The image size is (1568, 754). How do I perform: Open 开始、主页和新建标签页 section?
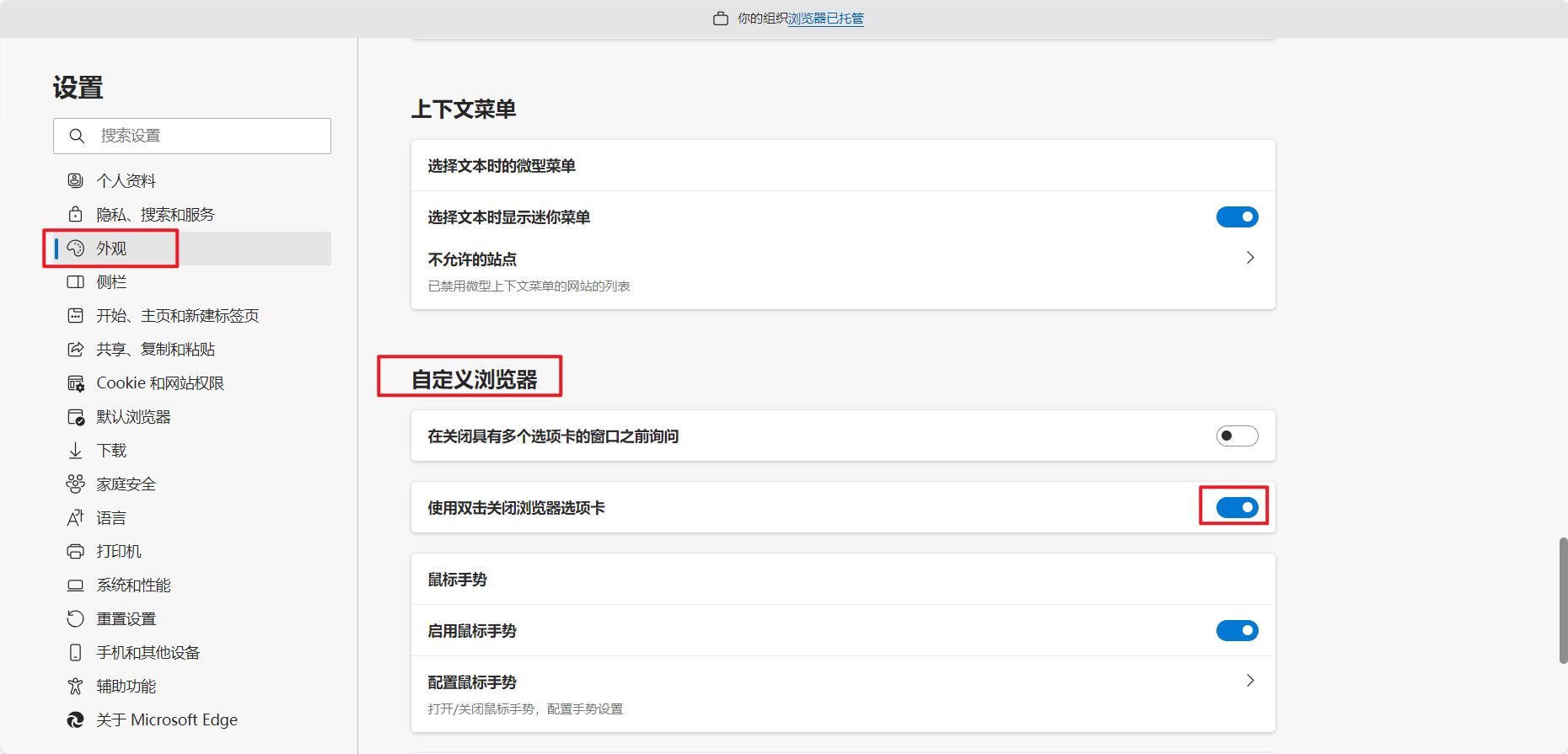click(x=192, y=315)
